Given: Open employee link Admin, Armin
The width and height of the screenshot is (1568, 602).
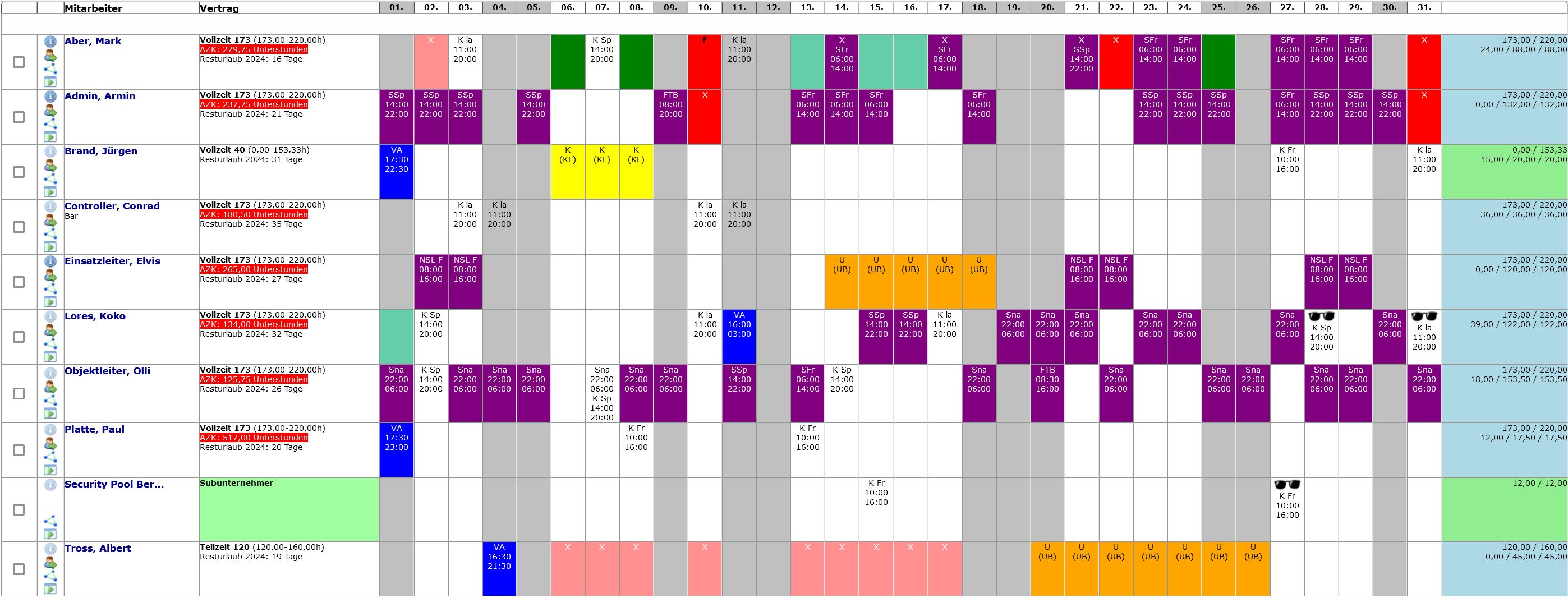Looking at the screenshot, I should click(100, 96).
